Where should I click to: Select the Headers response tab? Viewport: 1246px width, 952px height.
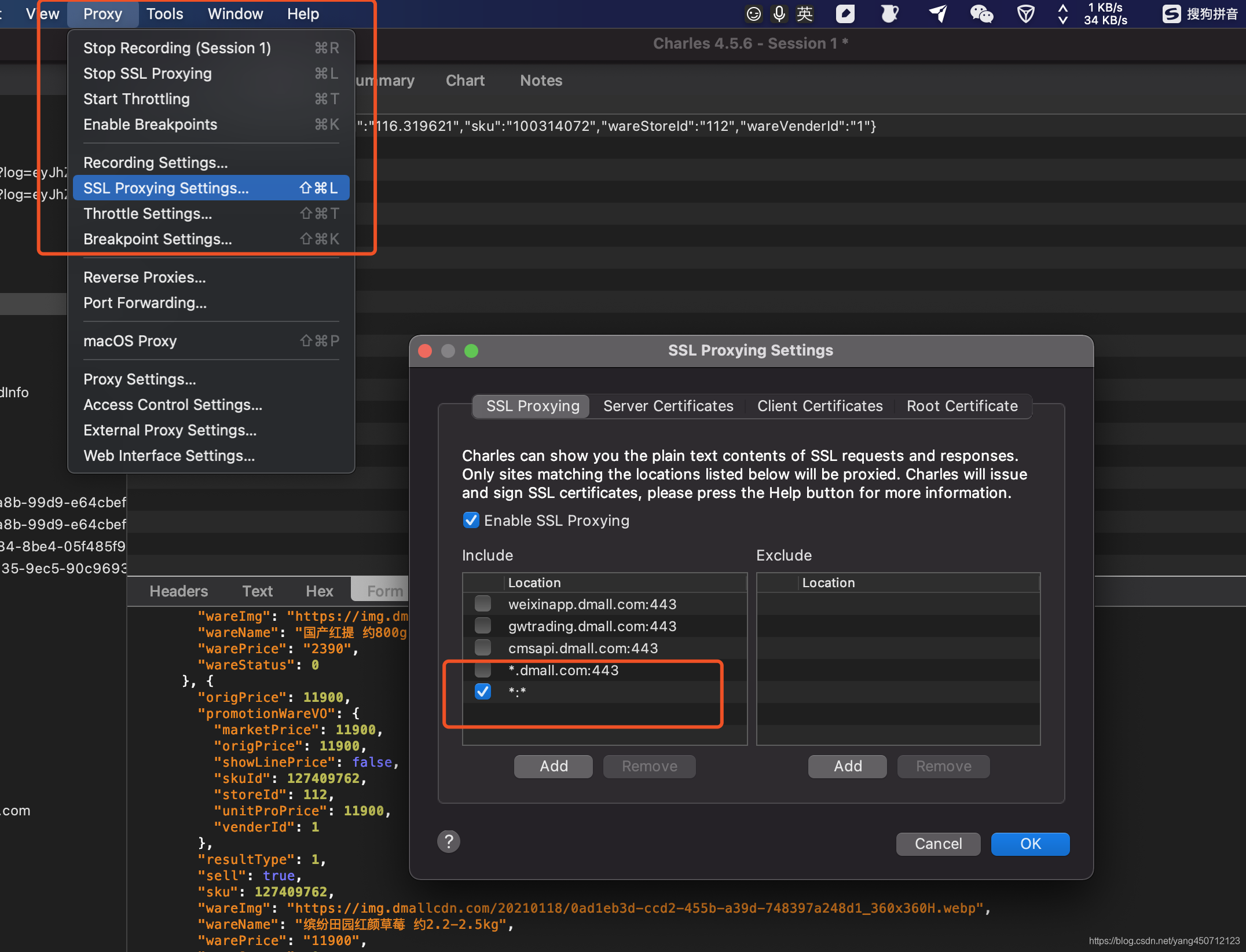pos(178,591)
